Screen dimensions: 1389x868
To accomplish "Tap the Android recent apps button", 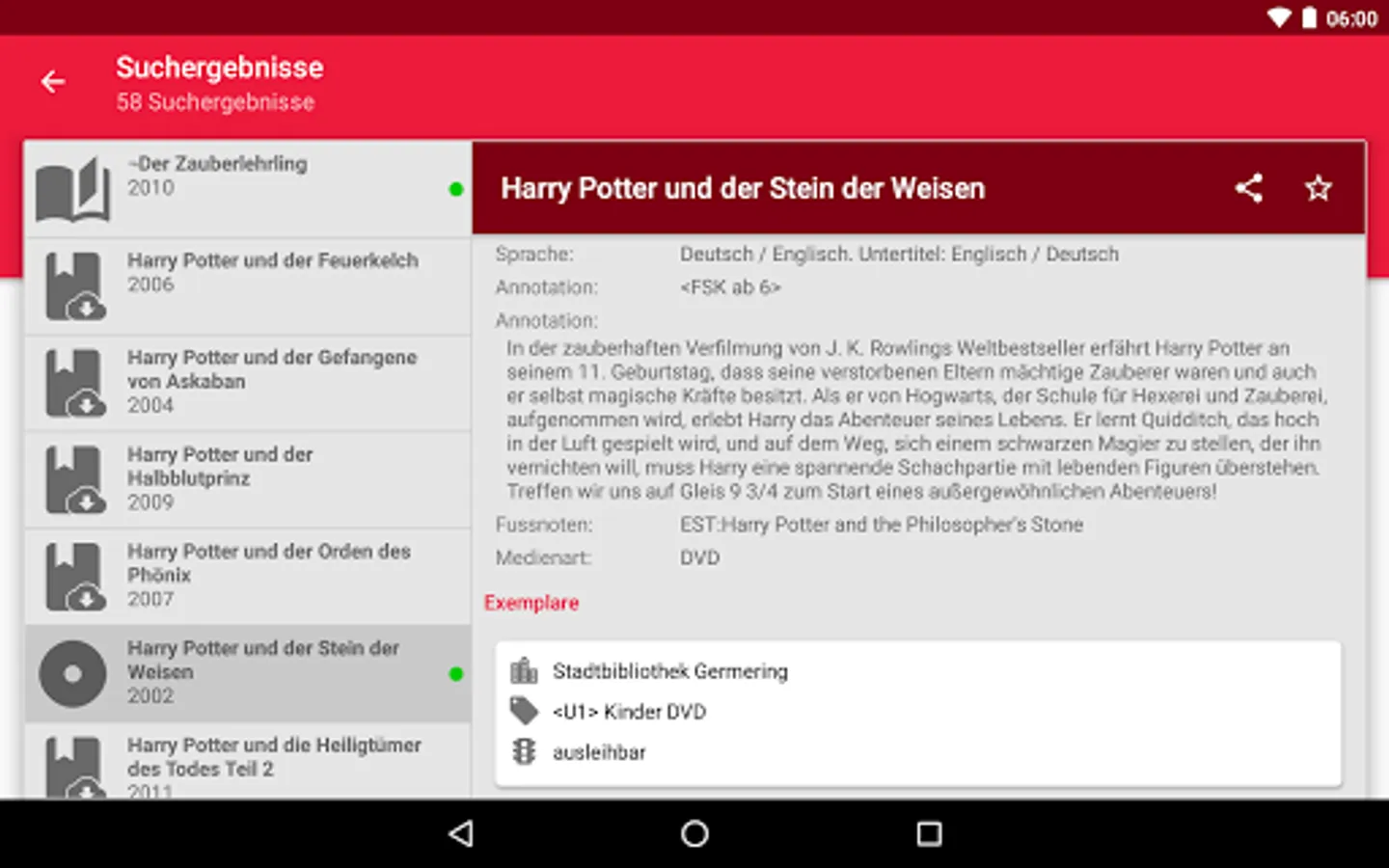I will point(928,833).
